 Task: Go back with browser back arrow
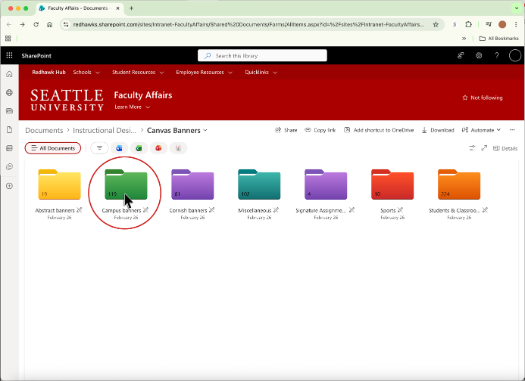pyautogui.click(x=9, y=24)
